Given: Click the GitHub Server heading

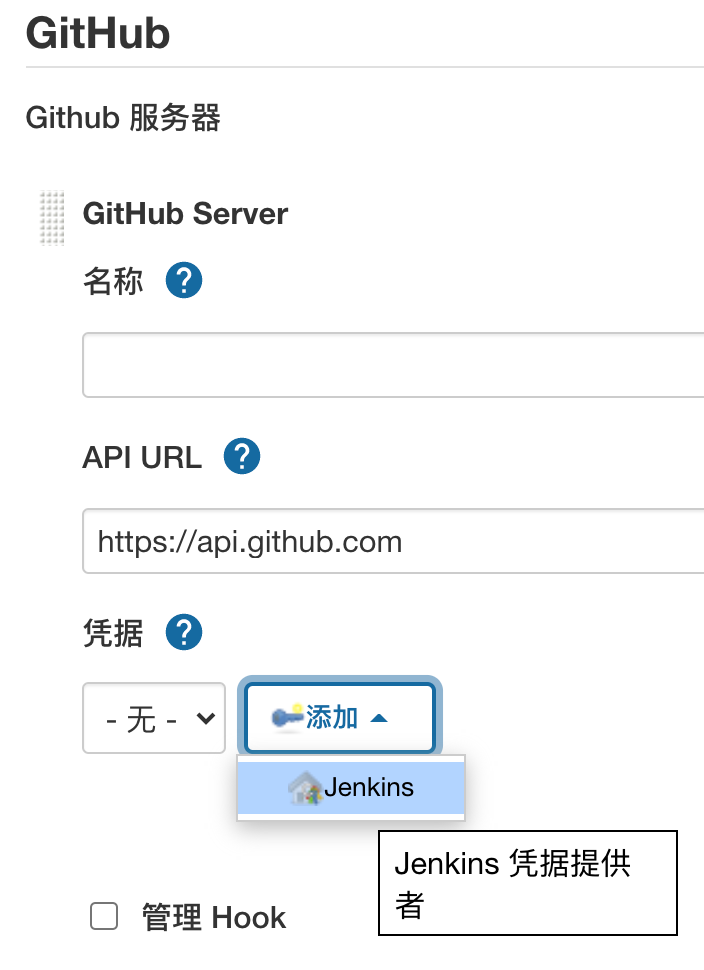Looking at the screenshot, I should 186,214.
